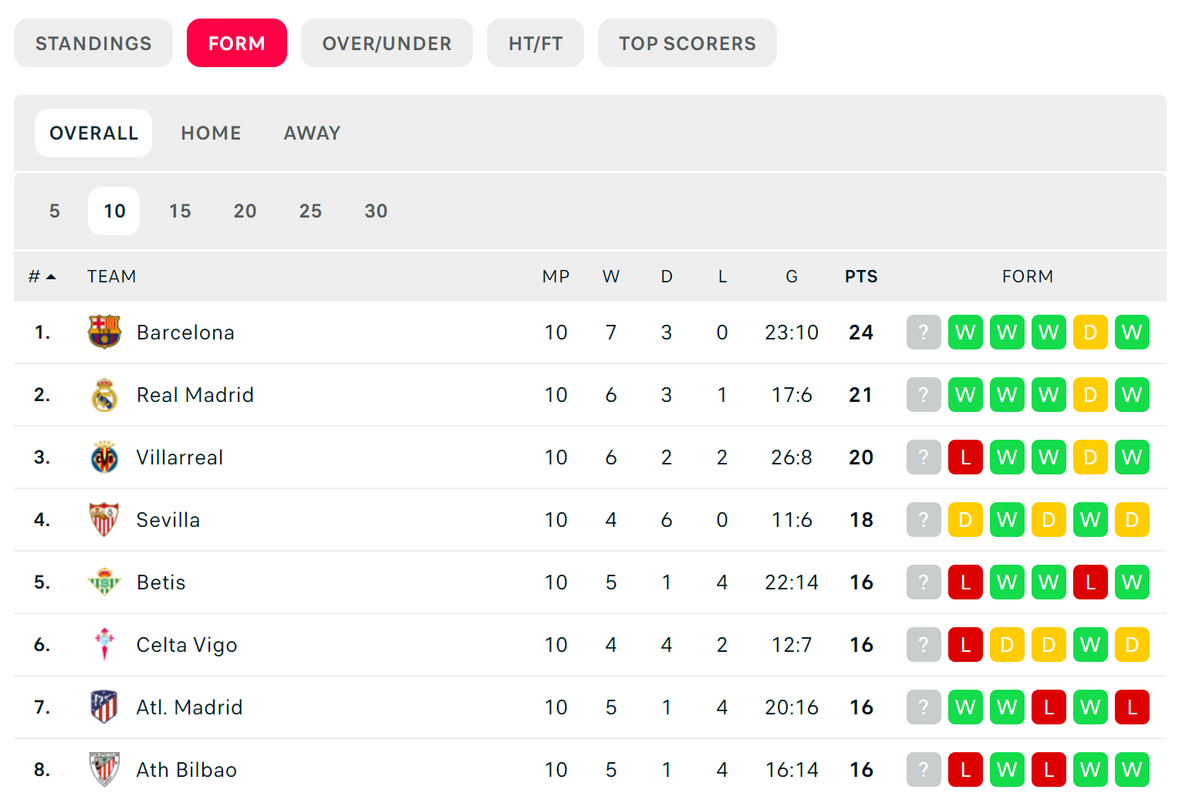Viewport: 1179px width, 800px height.
Task: Select the 15 matches filter
Action: coord(180,211)
